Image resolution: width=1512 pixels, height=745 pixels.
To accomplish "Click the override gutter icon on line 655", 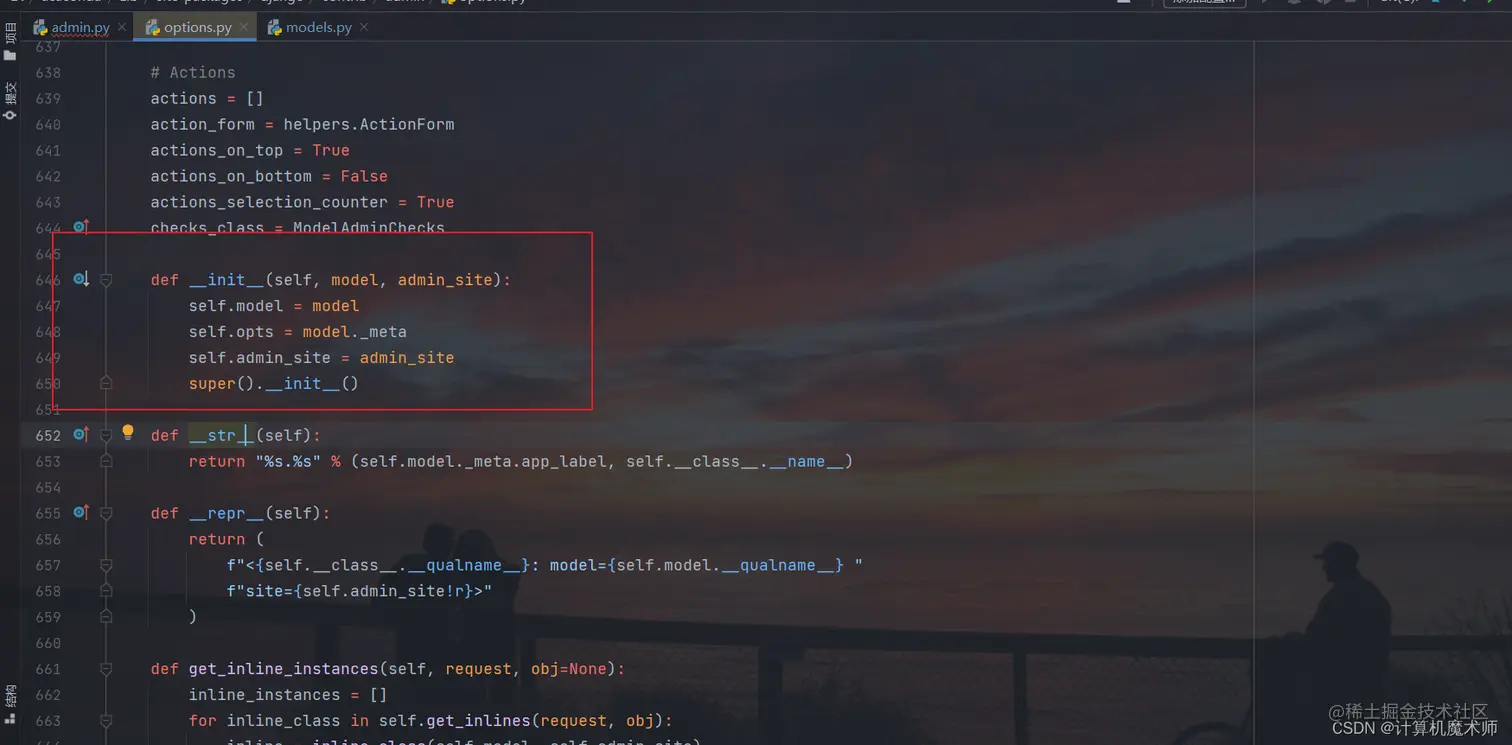I will [81, 513].
